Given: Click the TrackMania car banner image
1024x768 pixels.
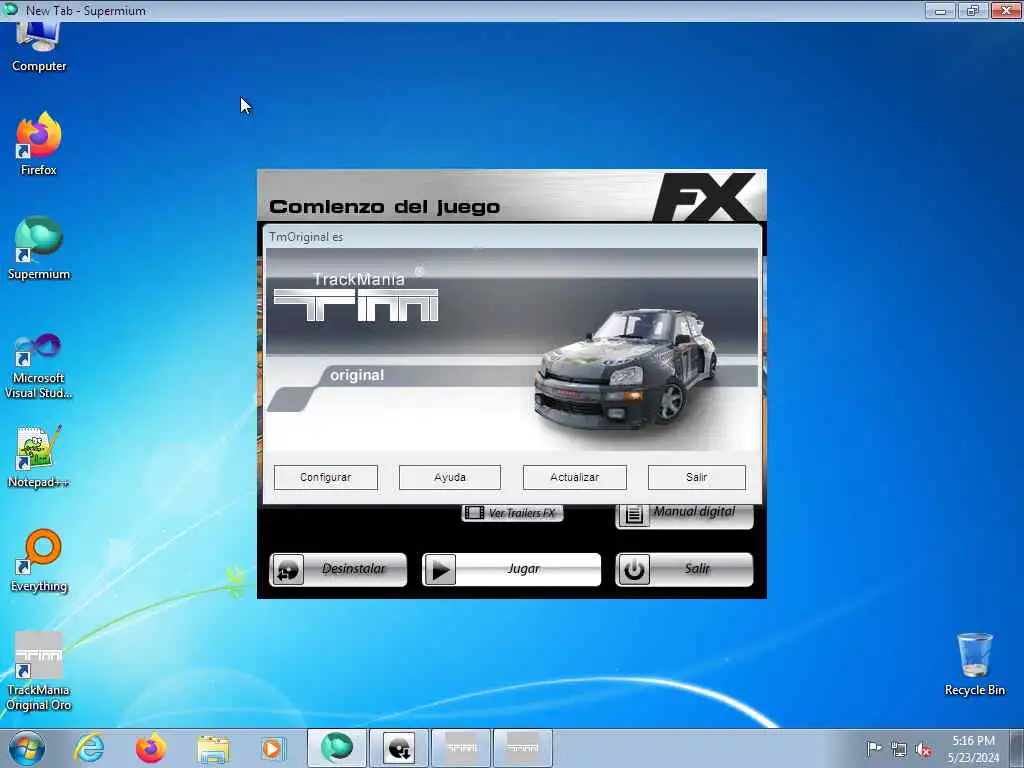Looking at the screenshot, I should click(x=512, y=349).
